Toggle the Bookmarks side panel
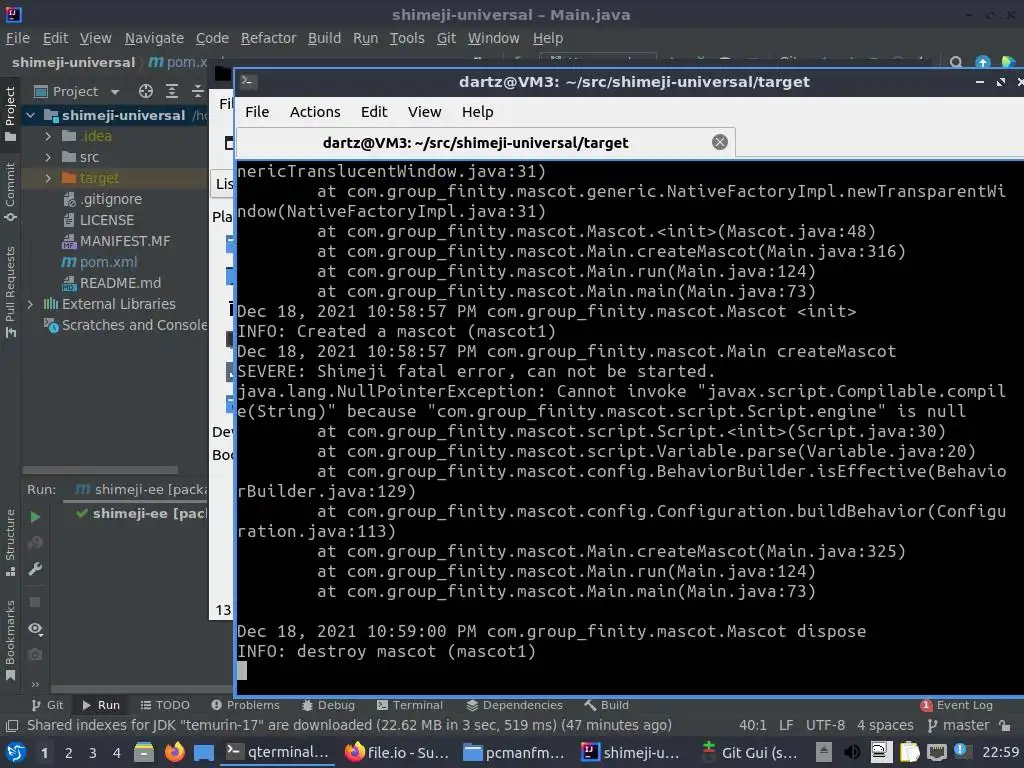Screen dimensions: 1024x768 pyautogui.click(x=10, y=640)
